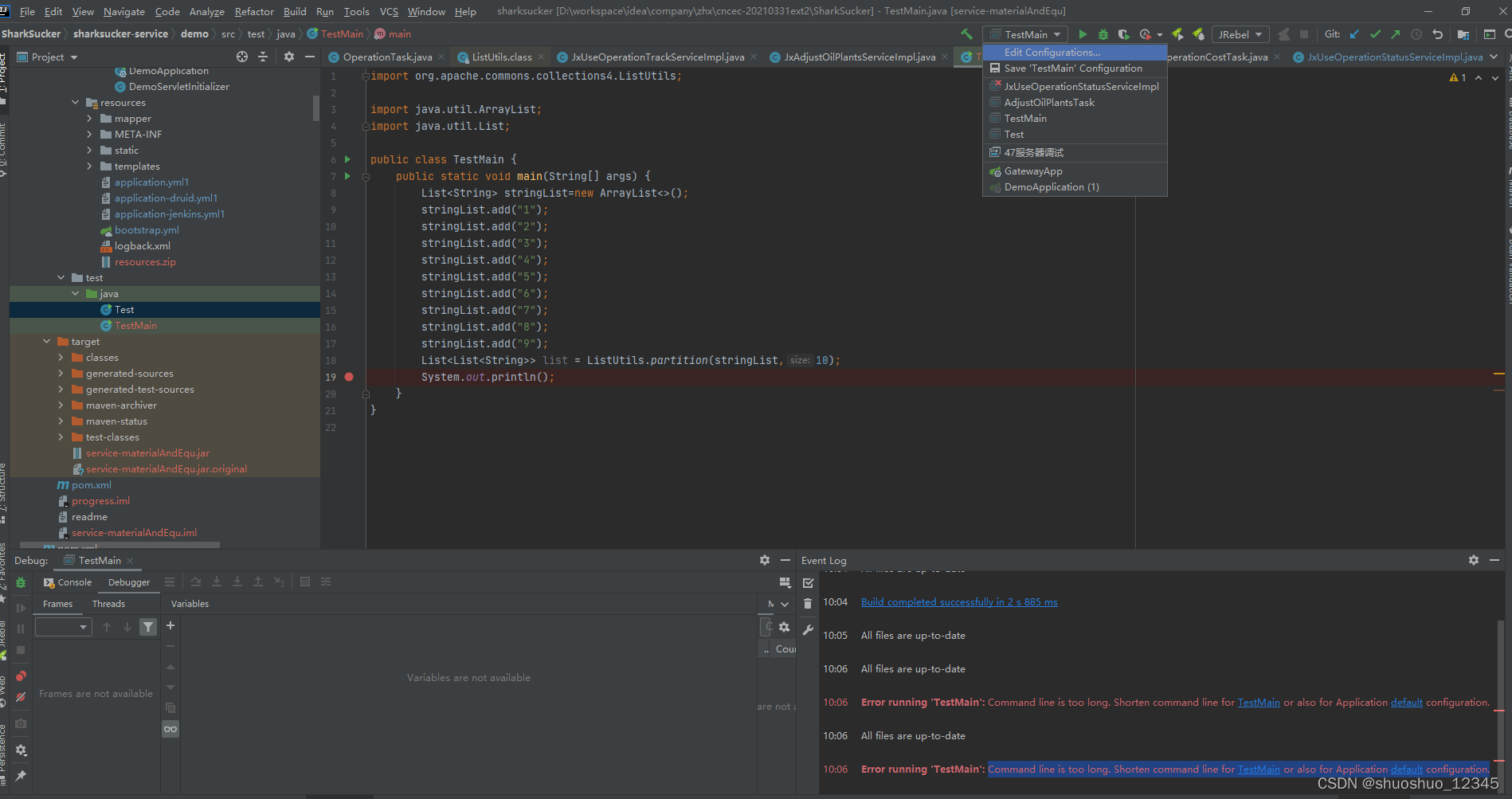
Task: Collapse the target folder in Project tree
Action: coord(46,341)
